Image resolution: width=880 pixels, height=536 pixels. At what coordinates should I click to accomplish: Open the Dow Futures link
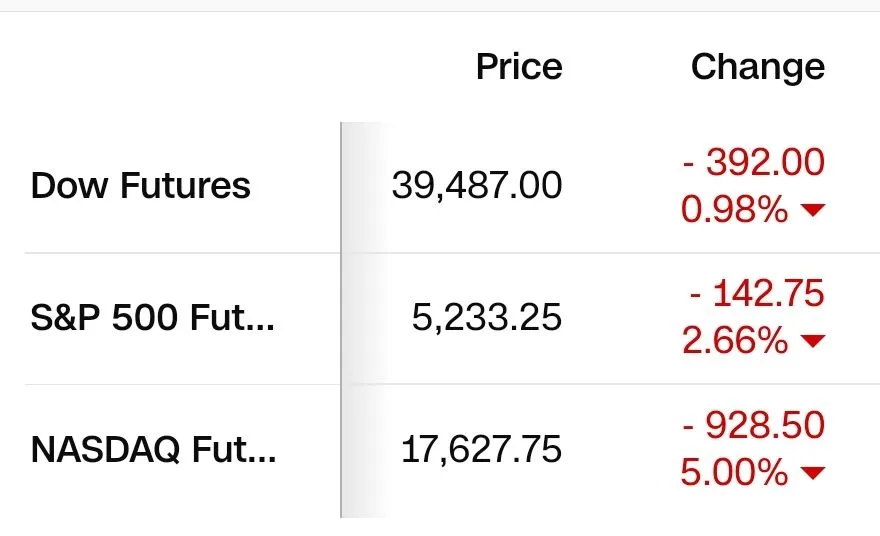click(x=140, y=185)
